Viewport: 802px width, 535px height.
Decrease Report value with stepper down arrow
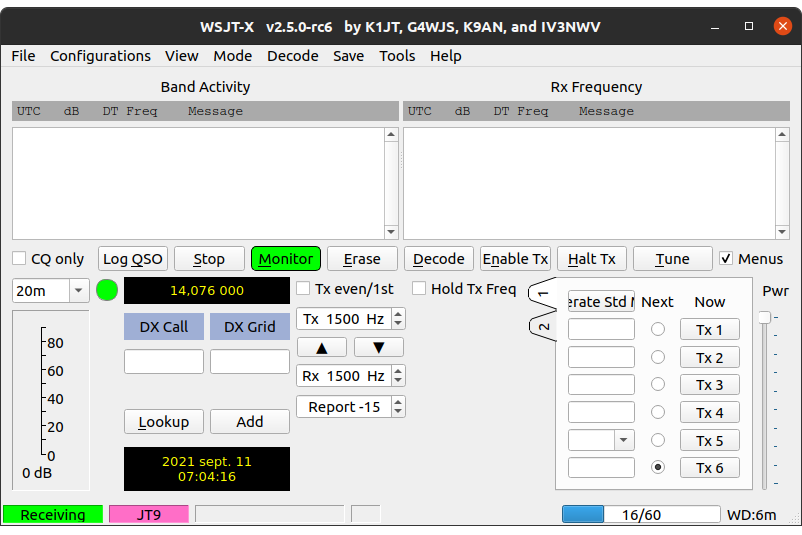click(398, 412)
